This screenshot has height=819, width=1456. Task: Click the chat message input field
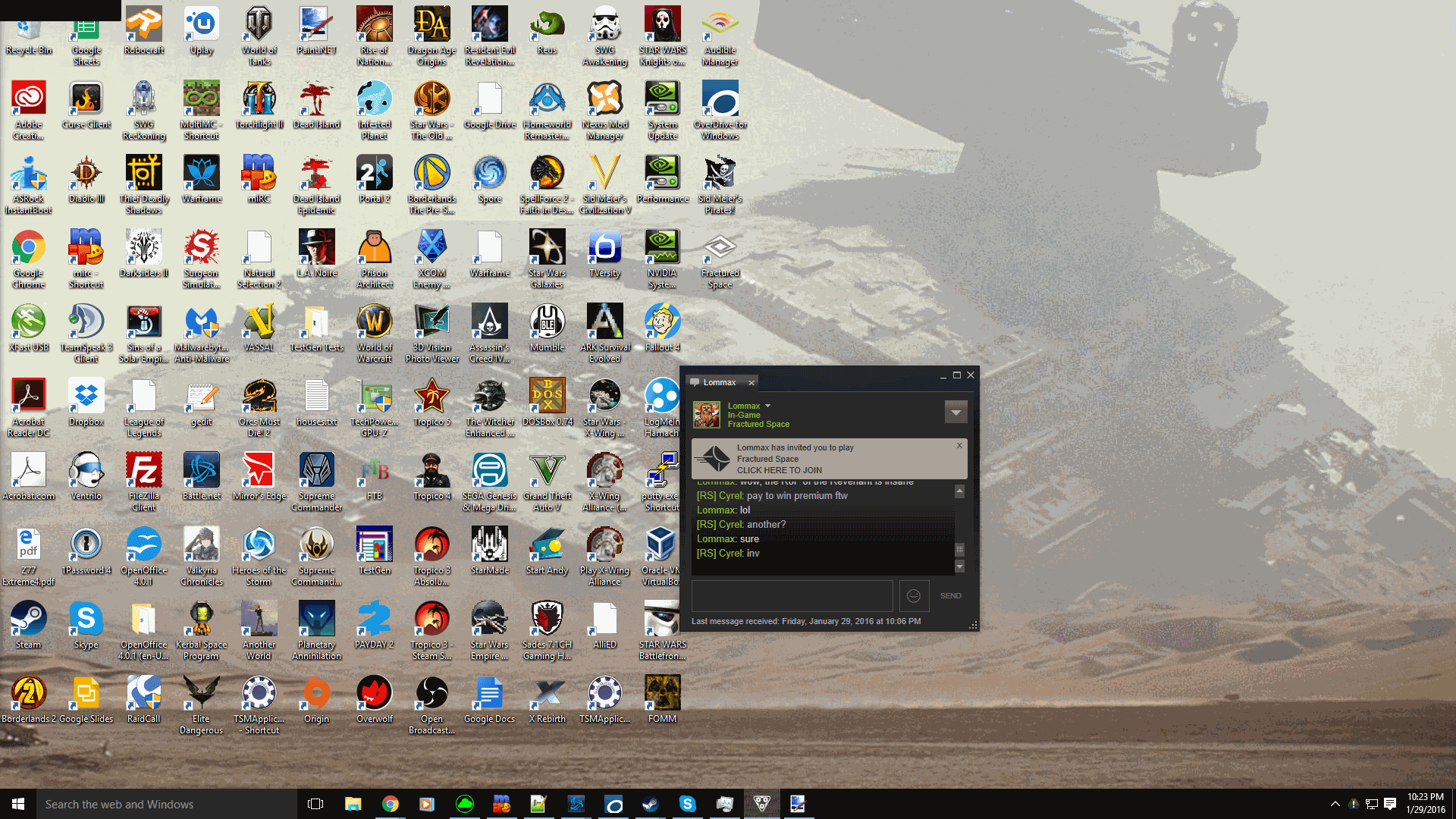coord(792,596)
